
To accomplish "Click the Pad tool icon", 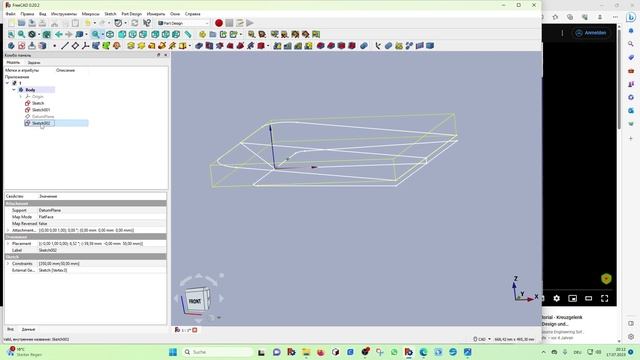I will [131, 46].
